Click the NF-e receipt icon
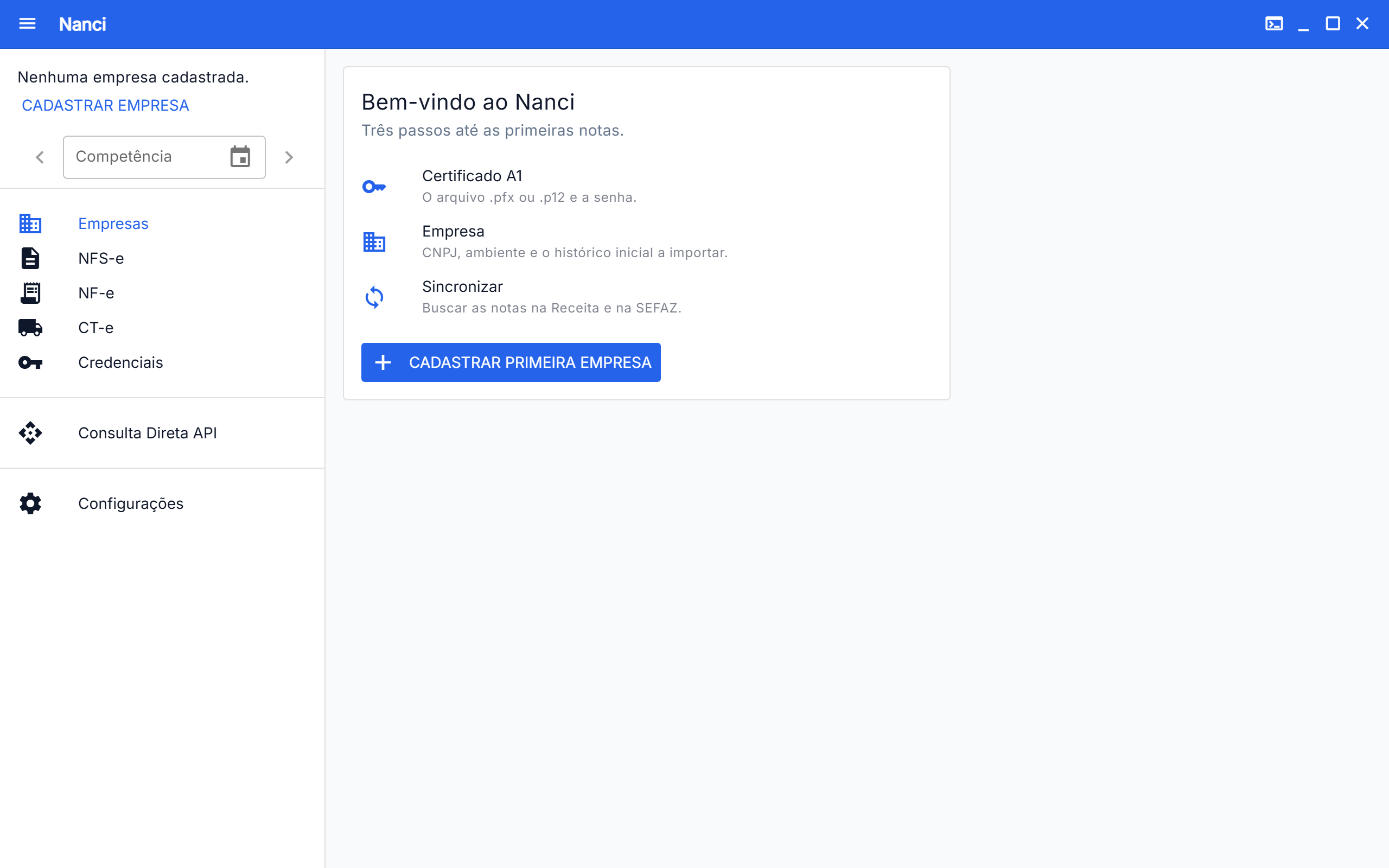1389x868 pixels. tap(30, 293)
